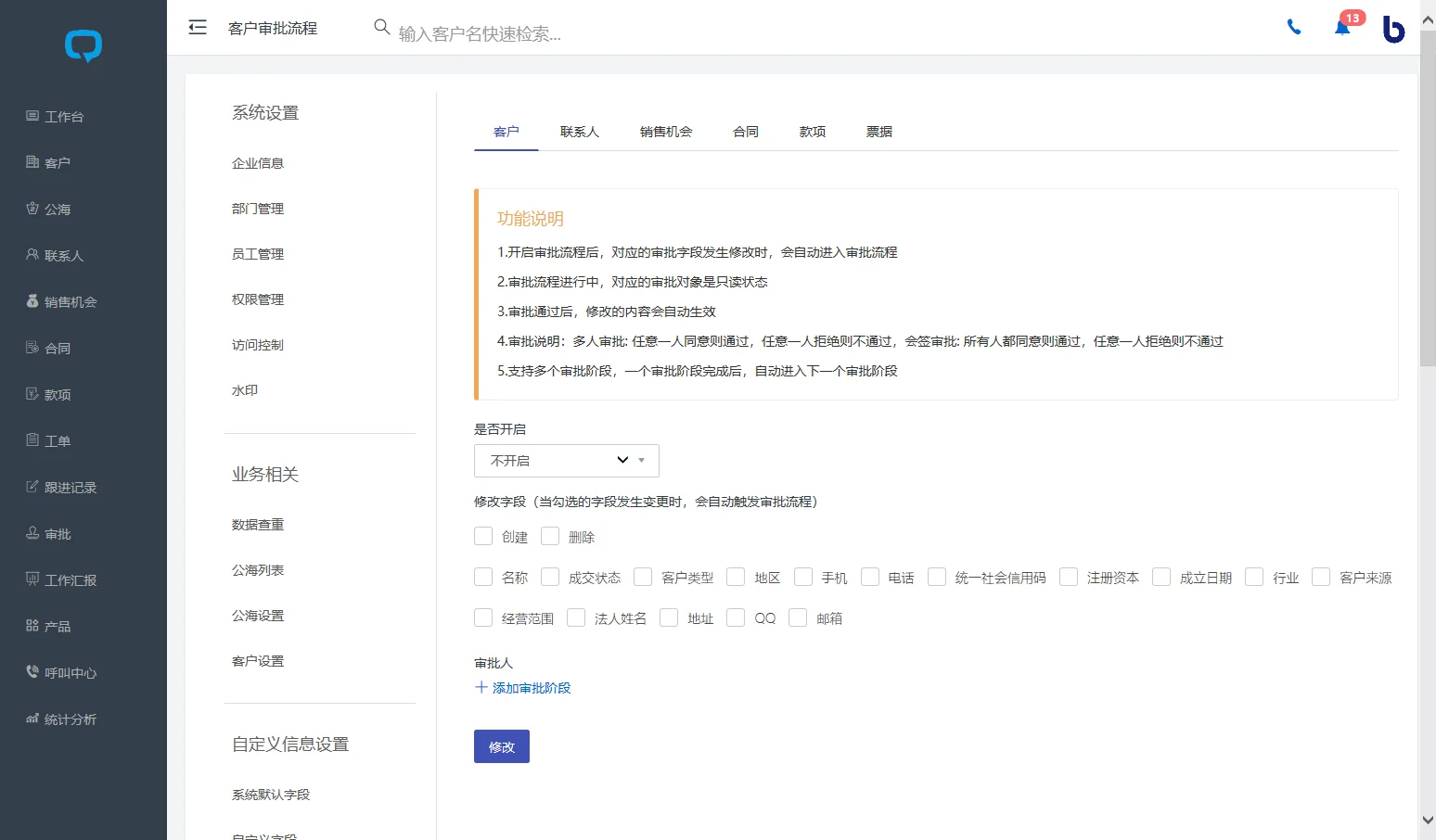The image size is (1436, 840).
Task: Tick the 成交状态 checkbox
Action: point(550,577)
